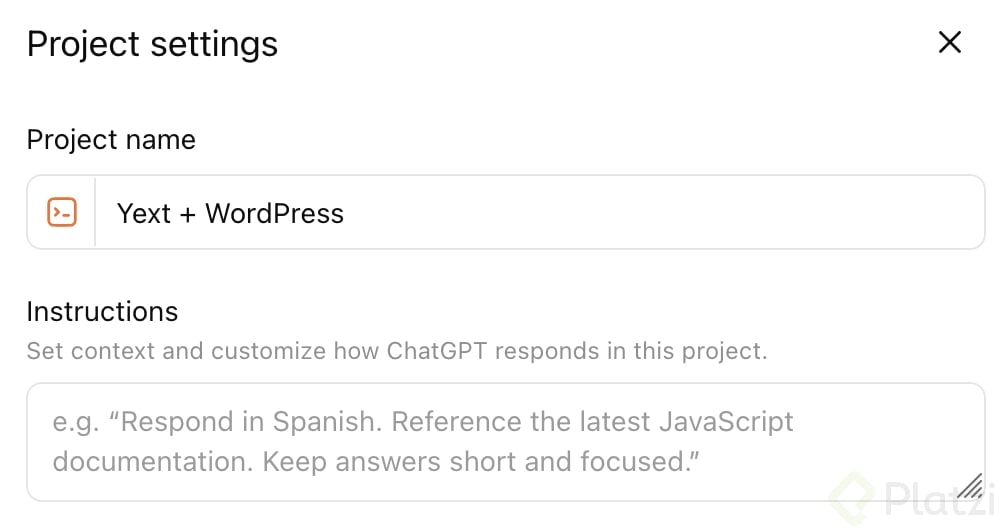Click the divider beside the project icon
This screenshot has height=532, width=1006.
(x=95, y=212)
